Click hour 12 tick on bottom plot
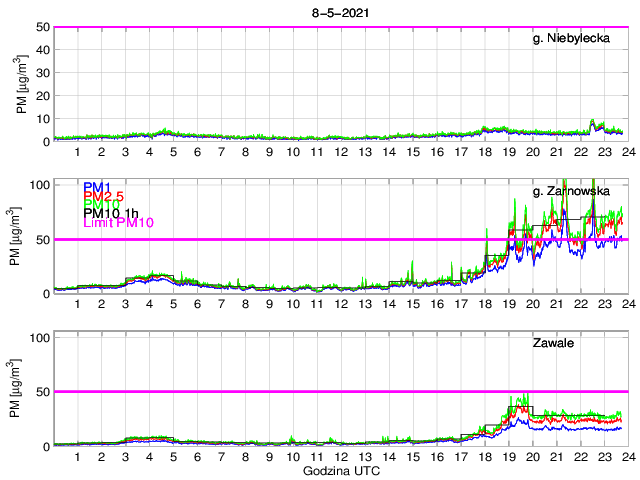 point(340,456)
